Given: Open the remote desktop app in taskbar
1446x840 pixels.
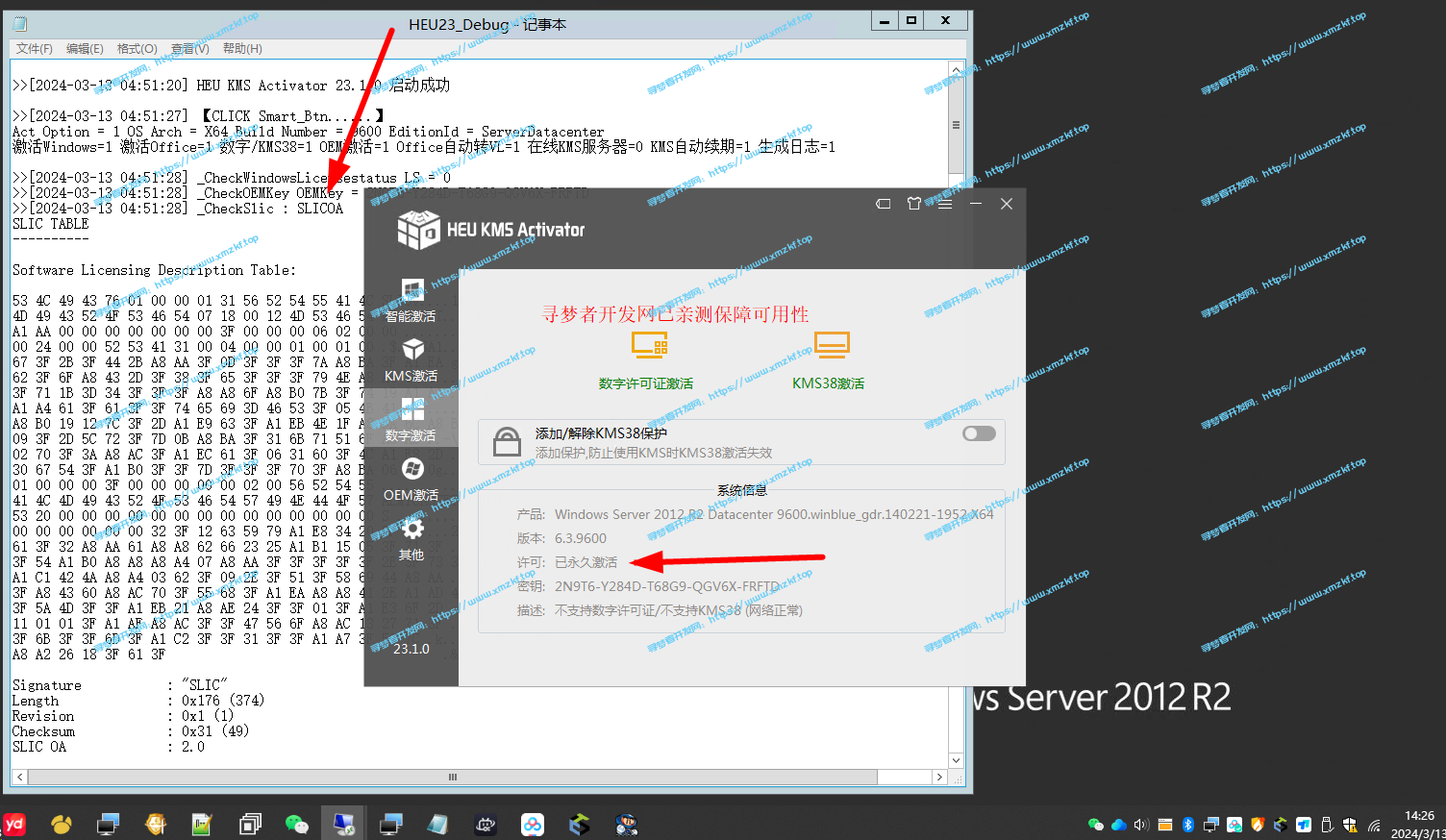Looking at the screenshot, I should [x=343, y=824].
